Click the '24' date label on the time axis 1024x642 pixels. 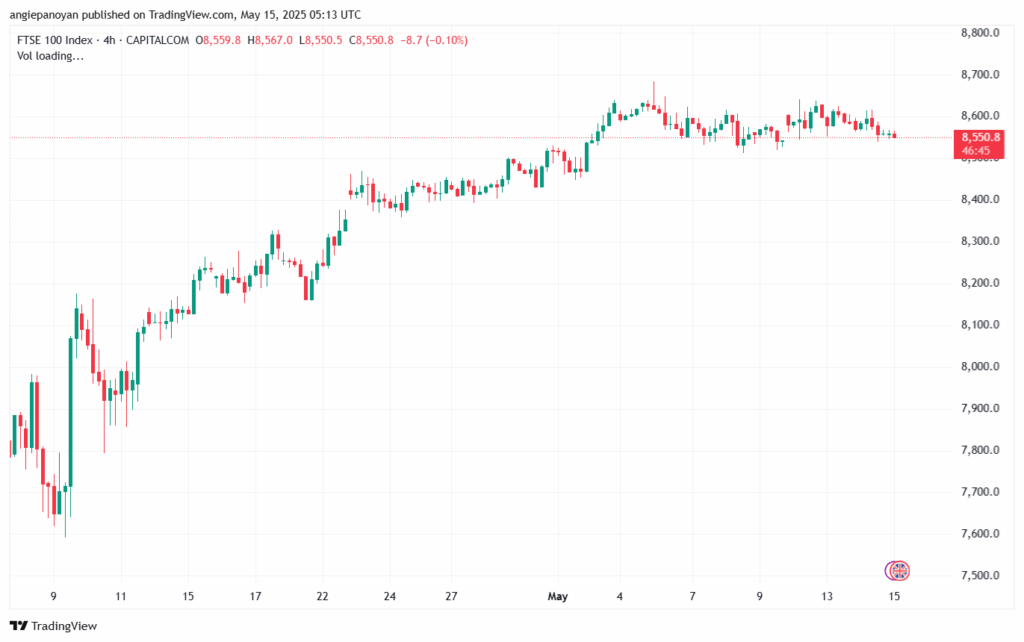(x=390, y=596)
